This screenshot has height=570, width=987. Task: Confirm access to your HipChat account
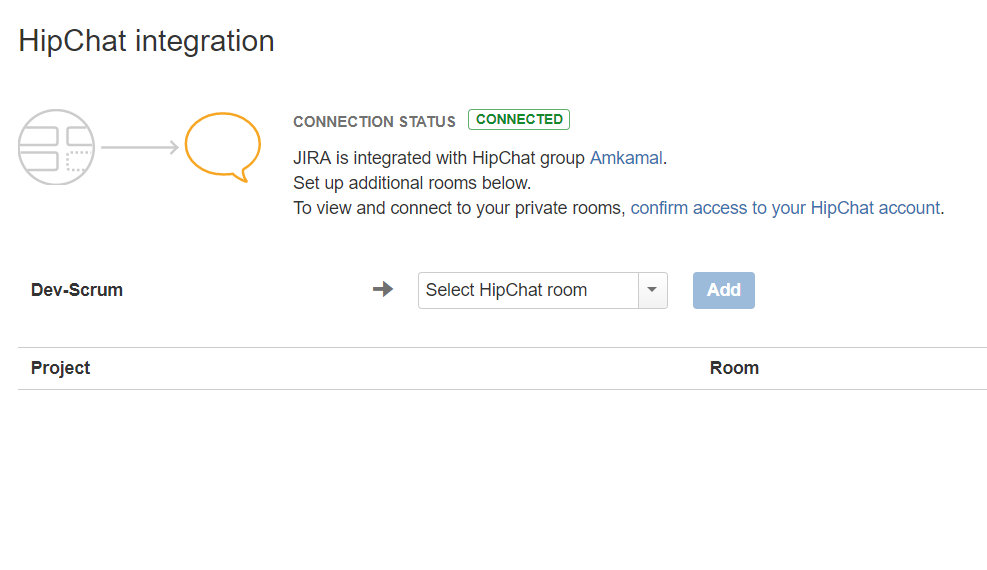(x=785, y=208)
